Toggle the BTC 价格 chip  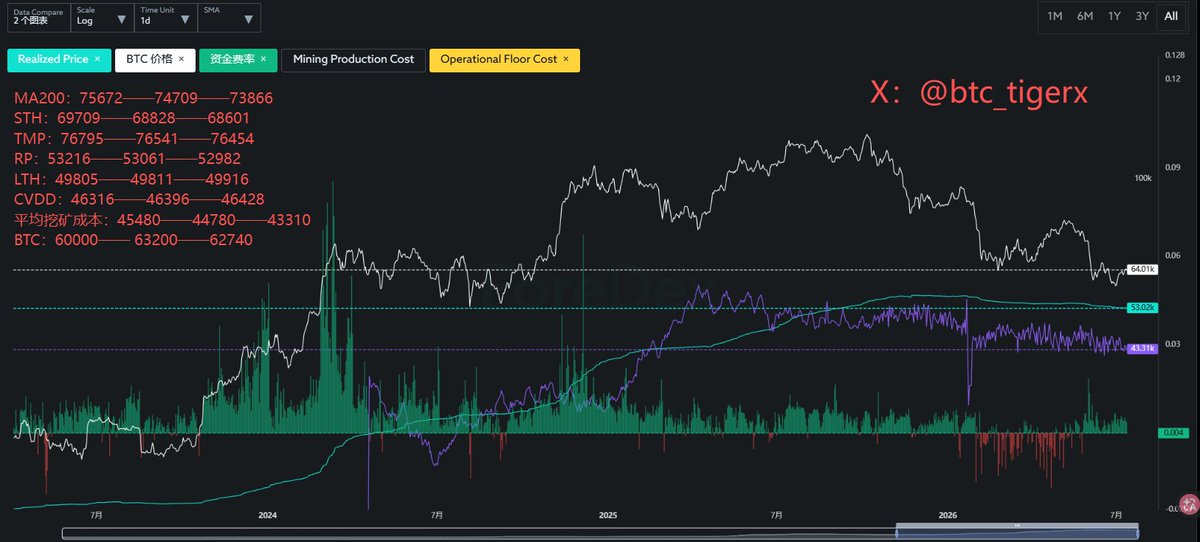pyautogui.click(x=154, y=59)
